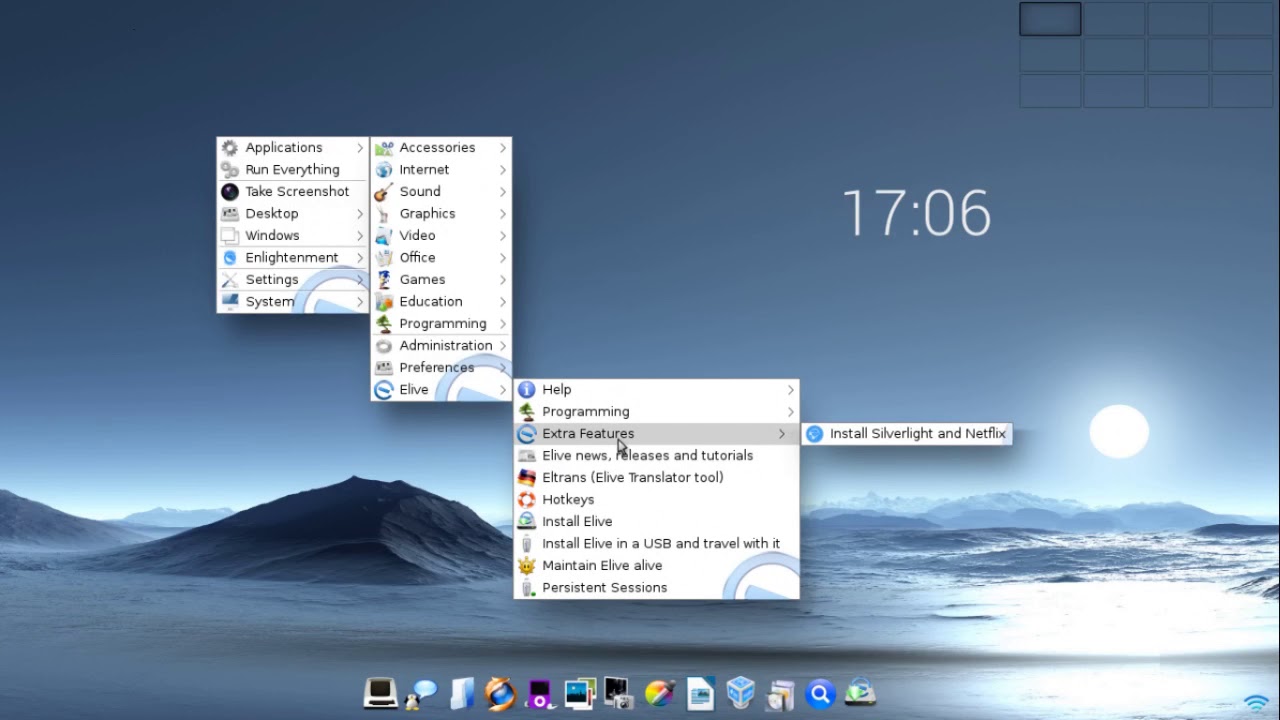The image size is (1280, 720).
Task: Click the info icon beside Help
Action: (526, 389)
